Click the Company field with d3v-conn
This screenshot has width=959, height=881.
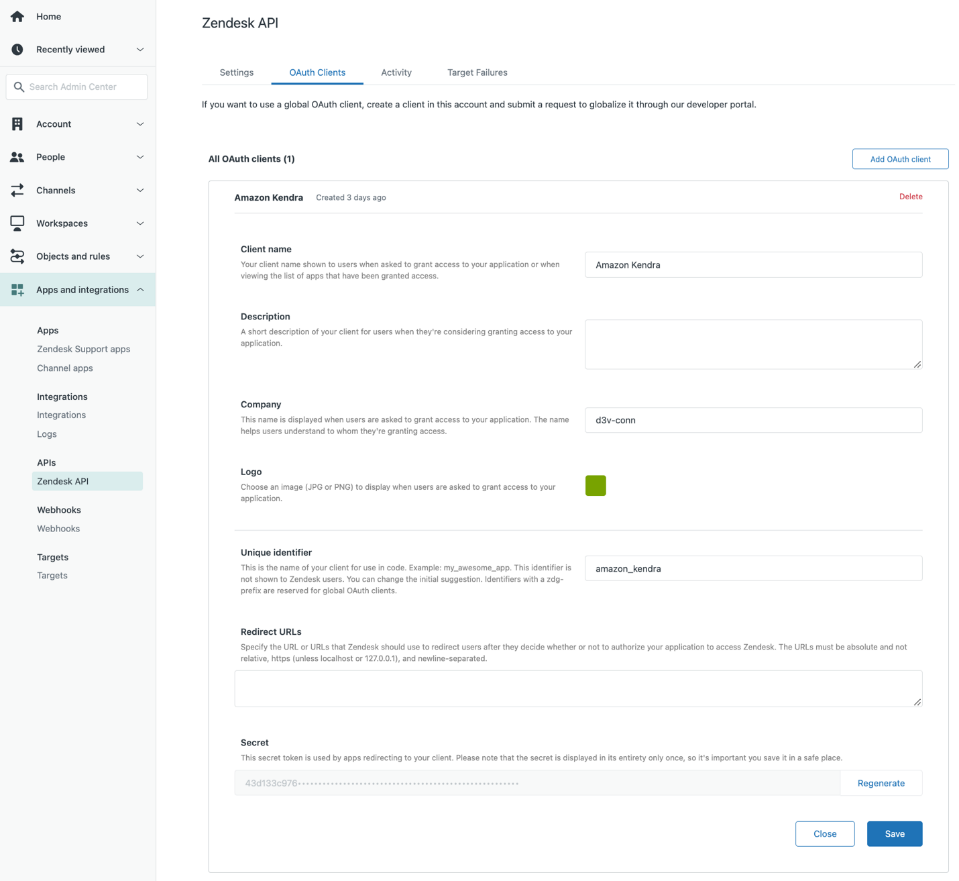pyautogui.click(x=754, y=420)
